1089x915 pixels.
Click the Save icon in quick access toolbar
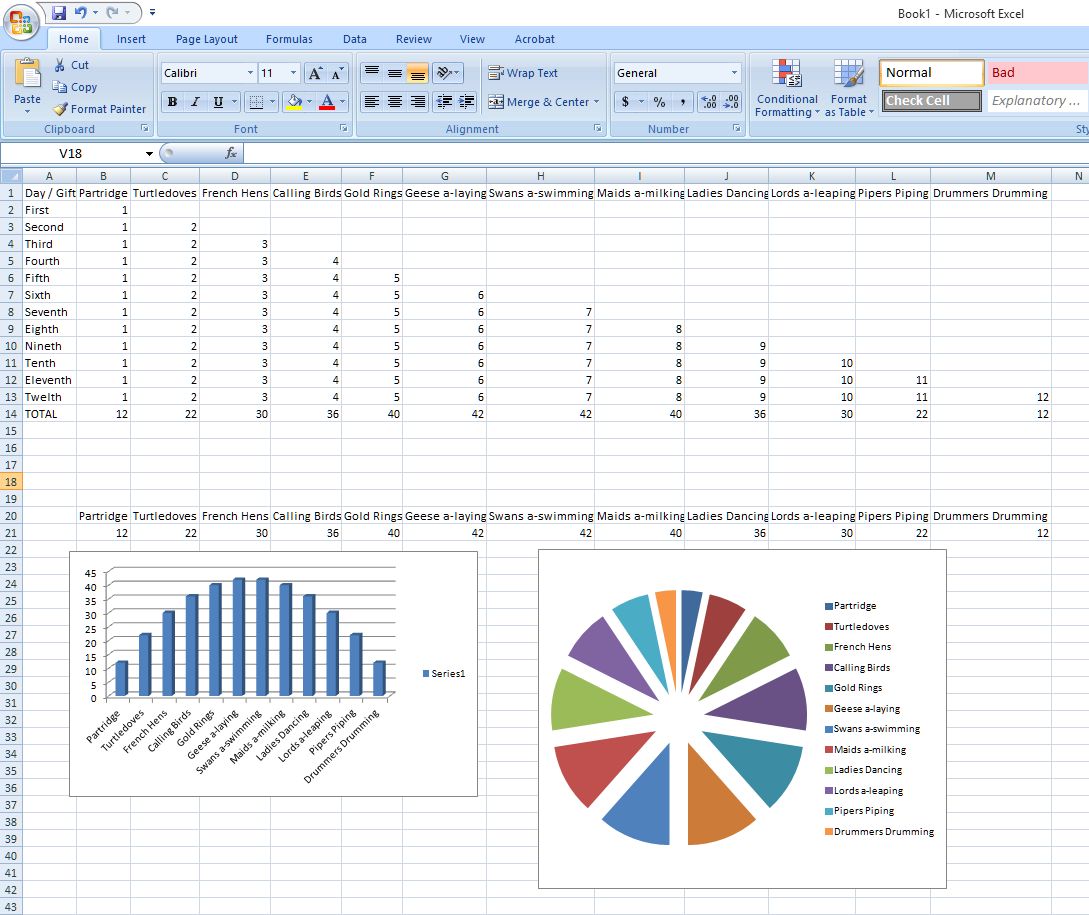coord(59,13)
